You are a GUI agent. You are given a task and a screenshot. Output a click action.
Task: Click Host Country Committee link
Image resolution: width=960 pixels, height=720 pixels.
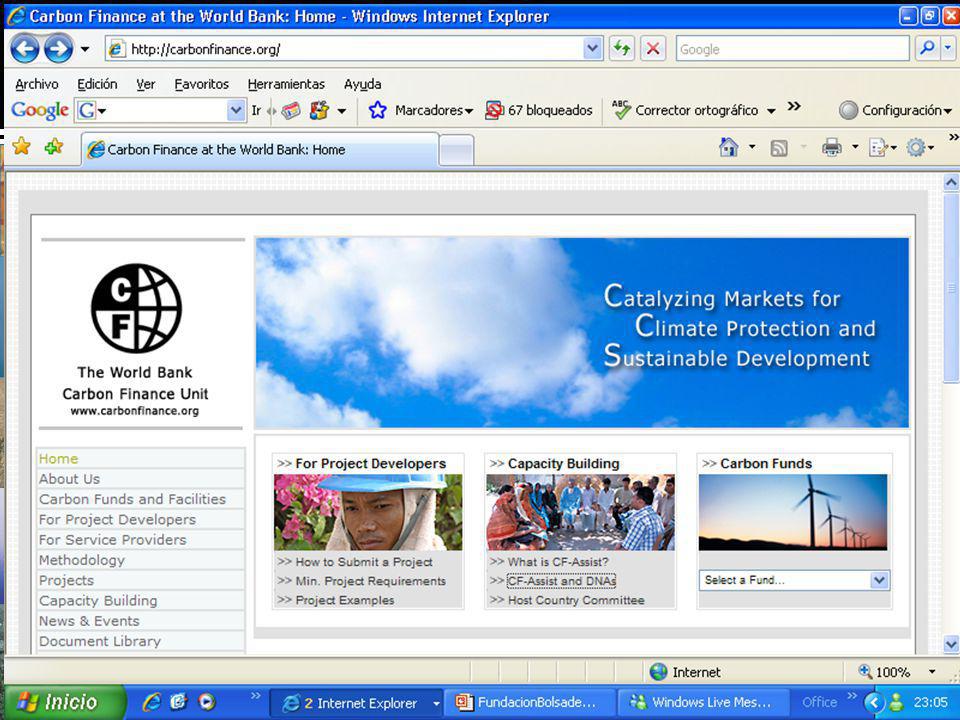click(576, 600)
